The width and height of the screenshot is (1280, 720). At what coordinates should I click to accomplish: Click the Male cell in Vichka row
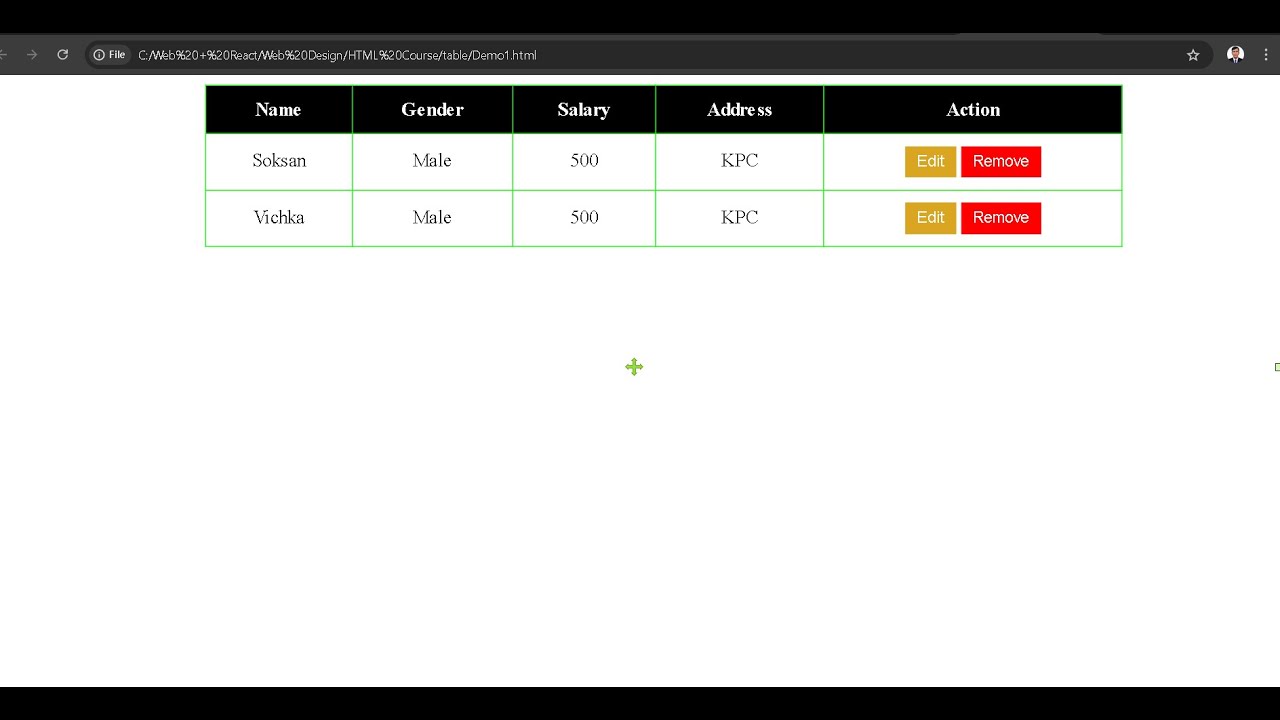pos(432,218)
